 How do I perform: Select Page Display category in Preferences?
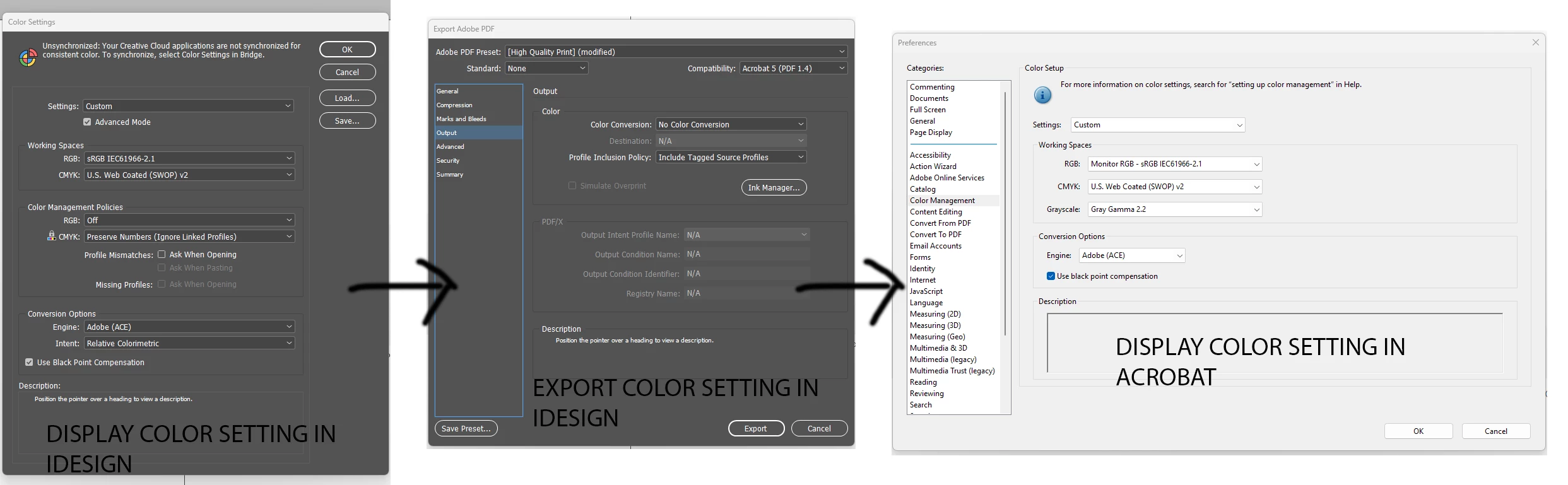(x=931, y=132)
